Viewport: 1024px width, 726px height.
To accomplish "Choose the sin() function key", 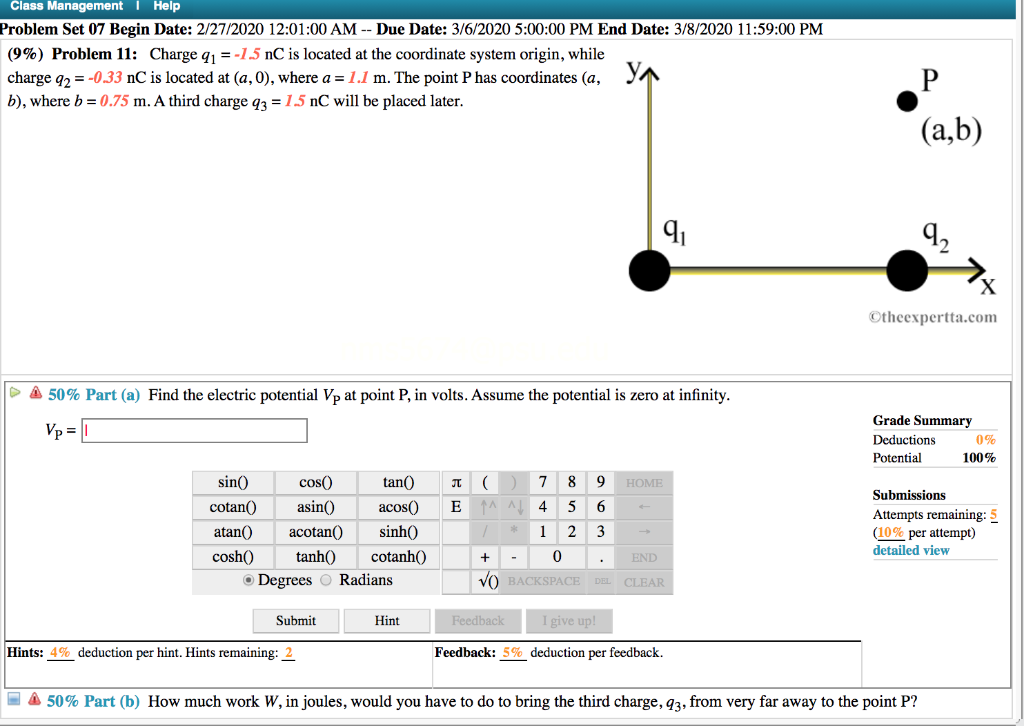I will (231, 482).
